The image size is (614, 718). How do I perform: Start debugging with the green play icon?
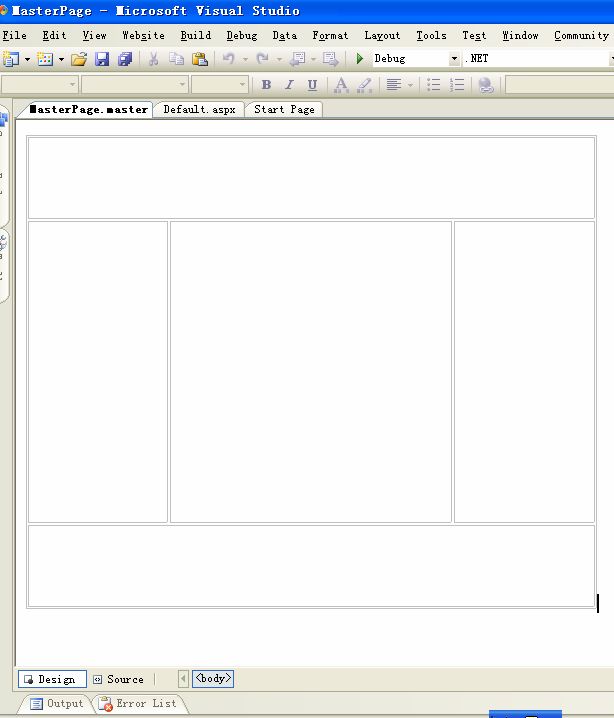coord(360,59)
